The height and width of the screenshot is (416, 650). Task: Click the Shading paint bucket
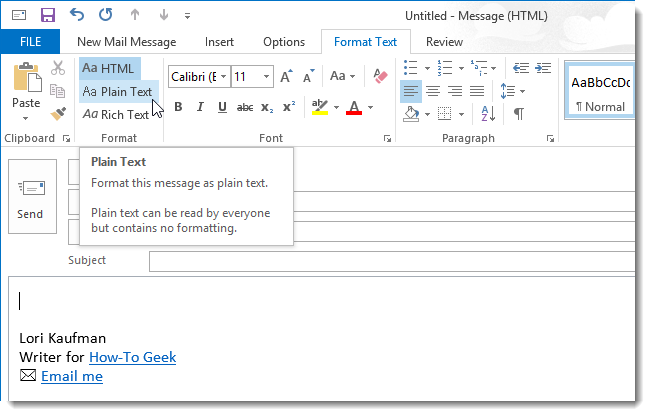411,114
